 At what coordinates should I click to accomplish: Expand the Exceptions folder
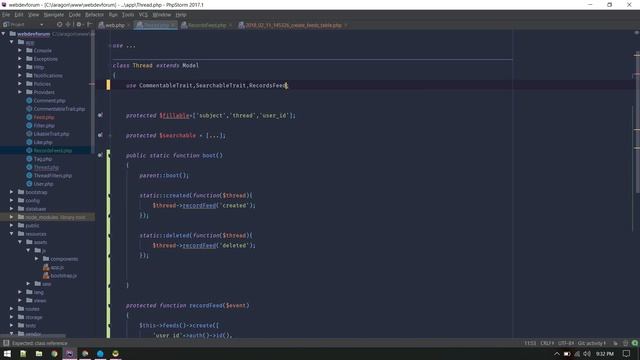click(x=20, y=59)
